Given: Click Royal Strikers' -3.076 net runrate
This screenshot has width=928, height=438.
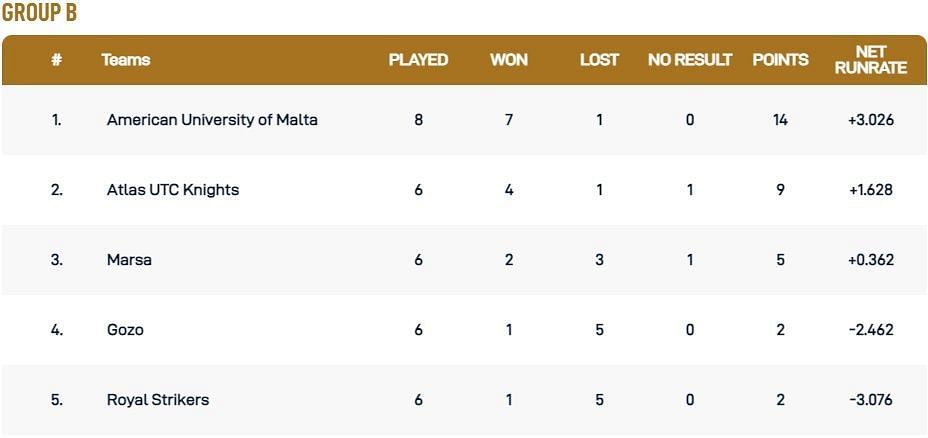Looking at the screenshot, I should point(869,400).
